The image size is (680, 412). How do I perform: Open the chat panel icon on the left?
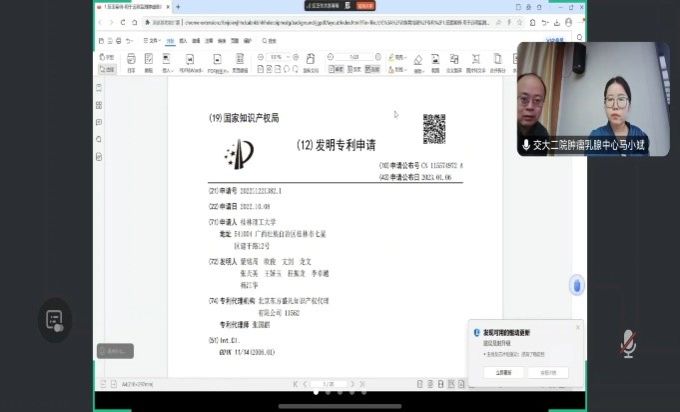coord(53,321)
